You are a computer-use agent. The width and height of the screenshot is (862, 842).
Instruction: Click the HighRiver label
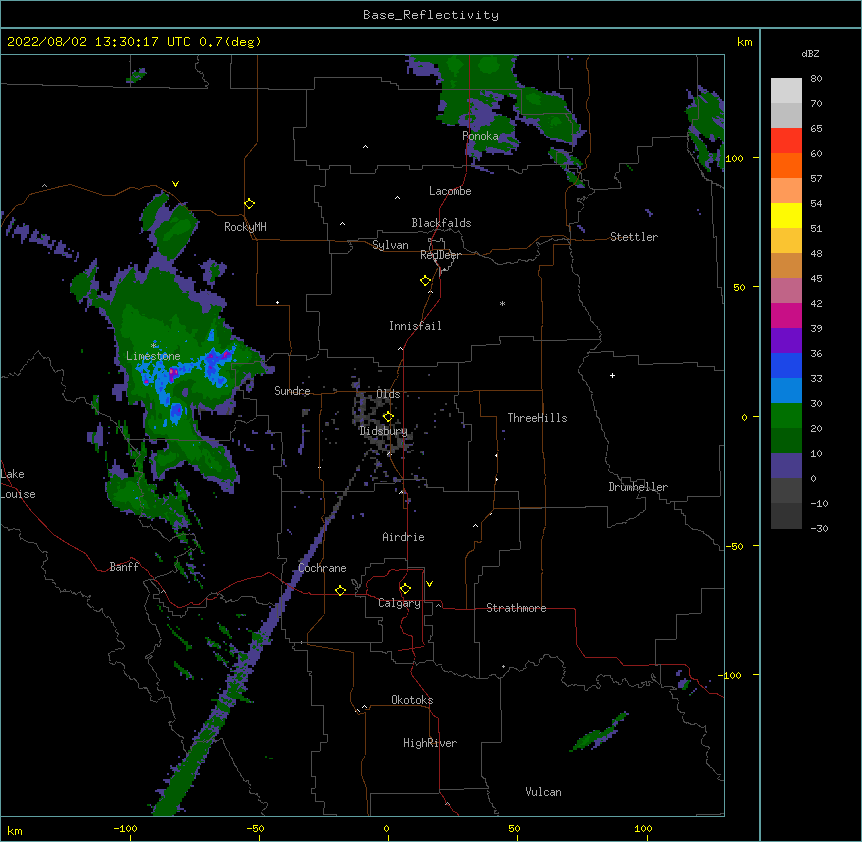(x=430, y=743)
